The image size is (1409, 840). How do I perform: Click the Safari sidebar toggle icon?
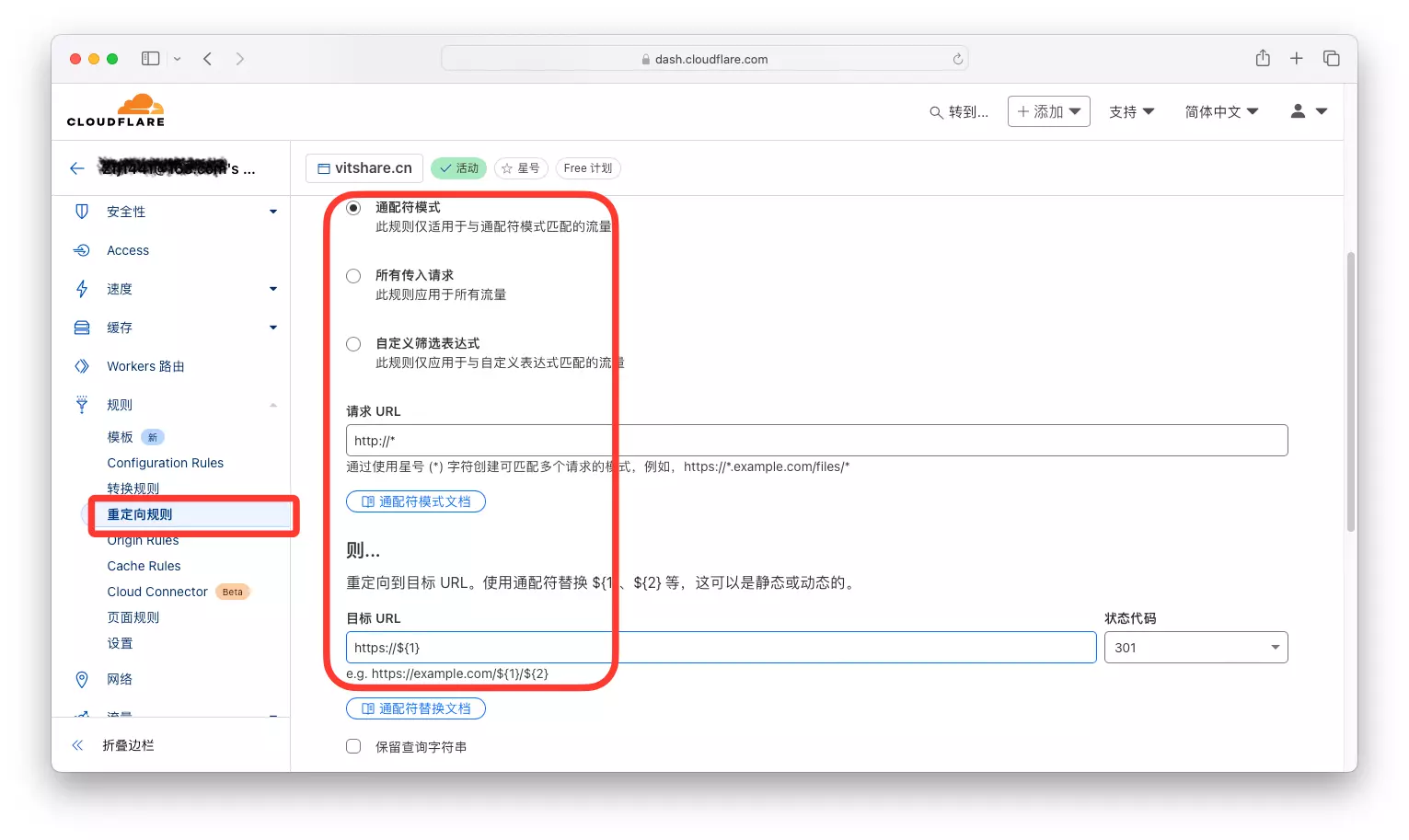pos(150,59)
